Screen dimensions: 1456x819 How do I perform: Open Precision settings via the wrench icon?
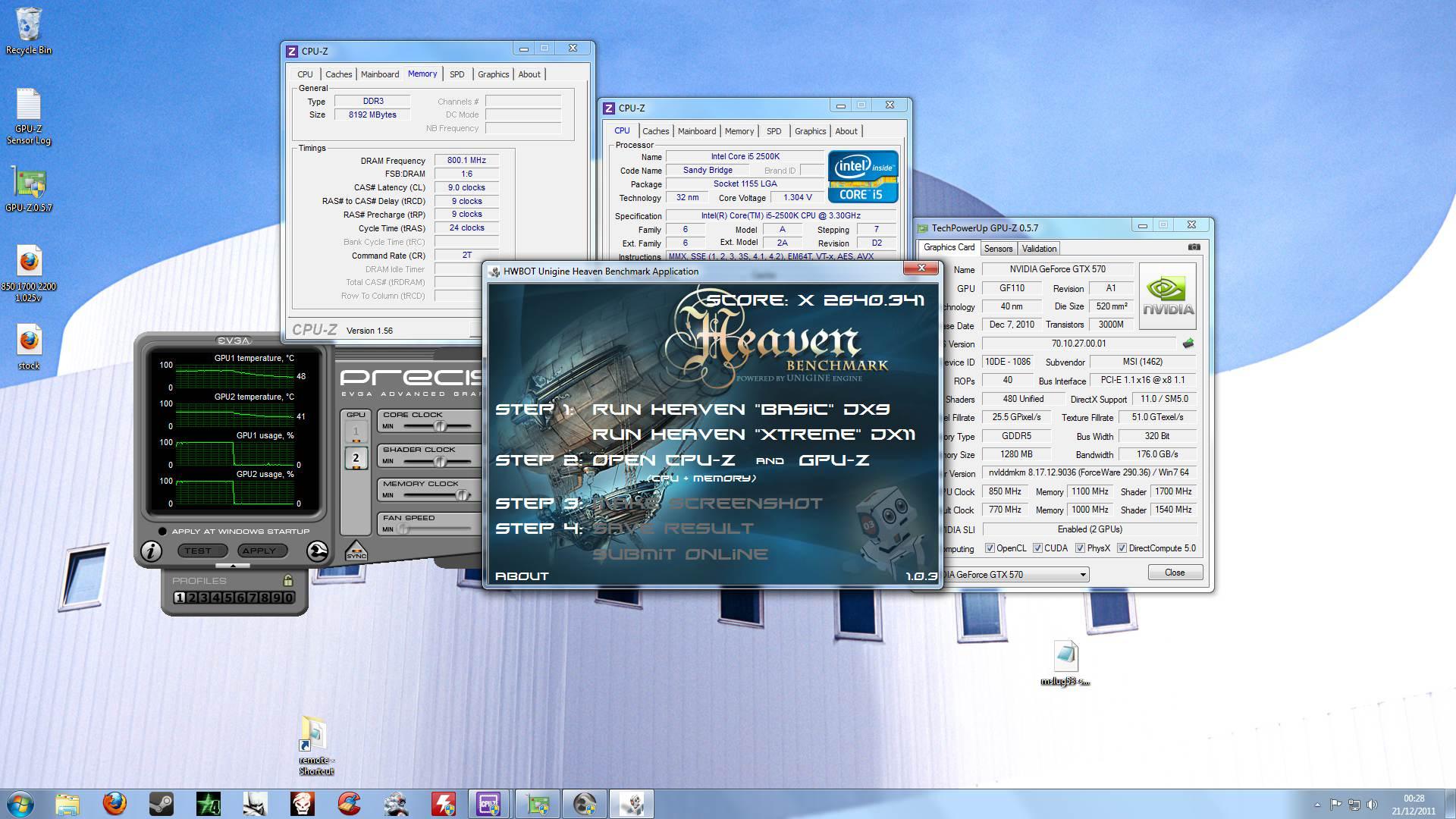(x=317, y=551)
